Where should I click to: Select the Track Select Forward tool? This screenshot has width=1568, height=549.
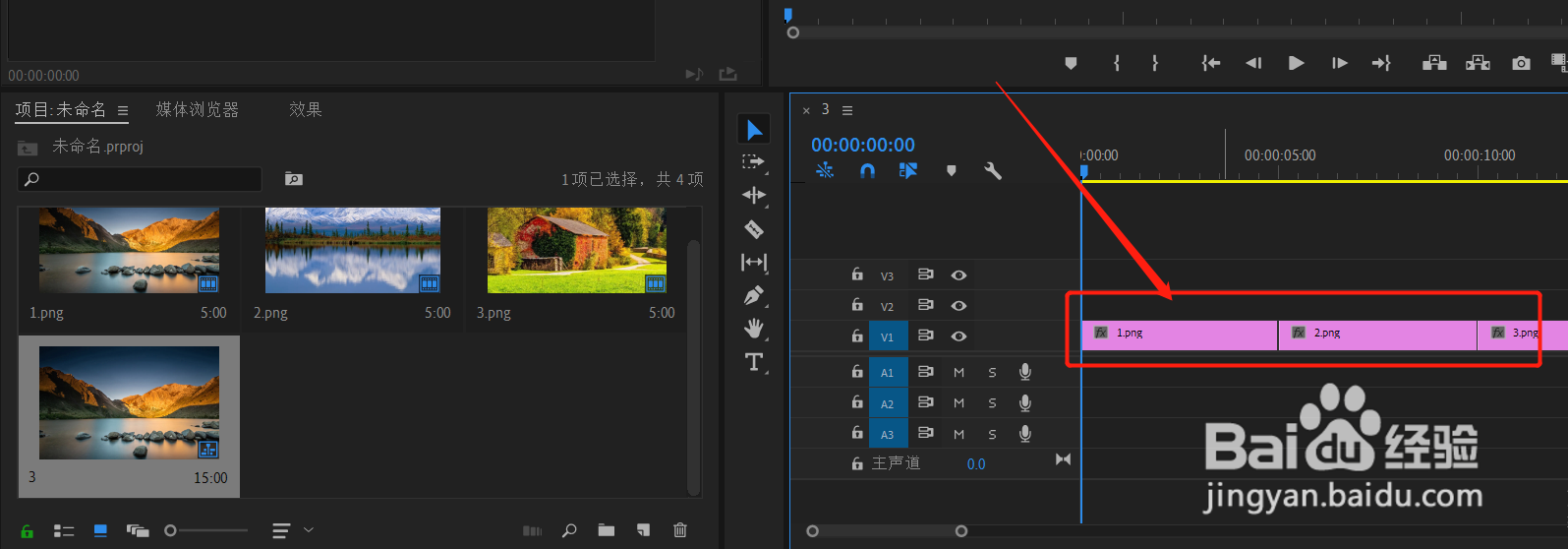753,161
